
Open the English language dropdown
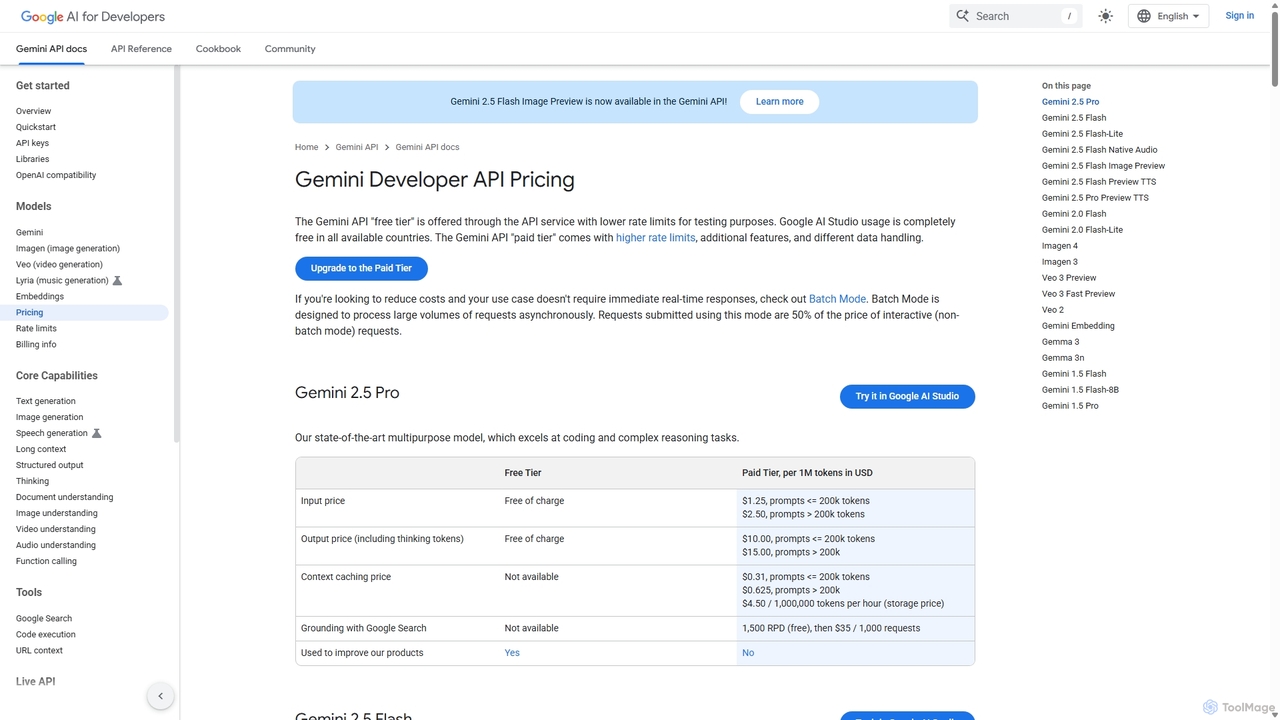[1169, 16]
